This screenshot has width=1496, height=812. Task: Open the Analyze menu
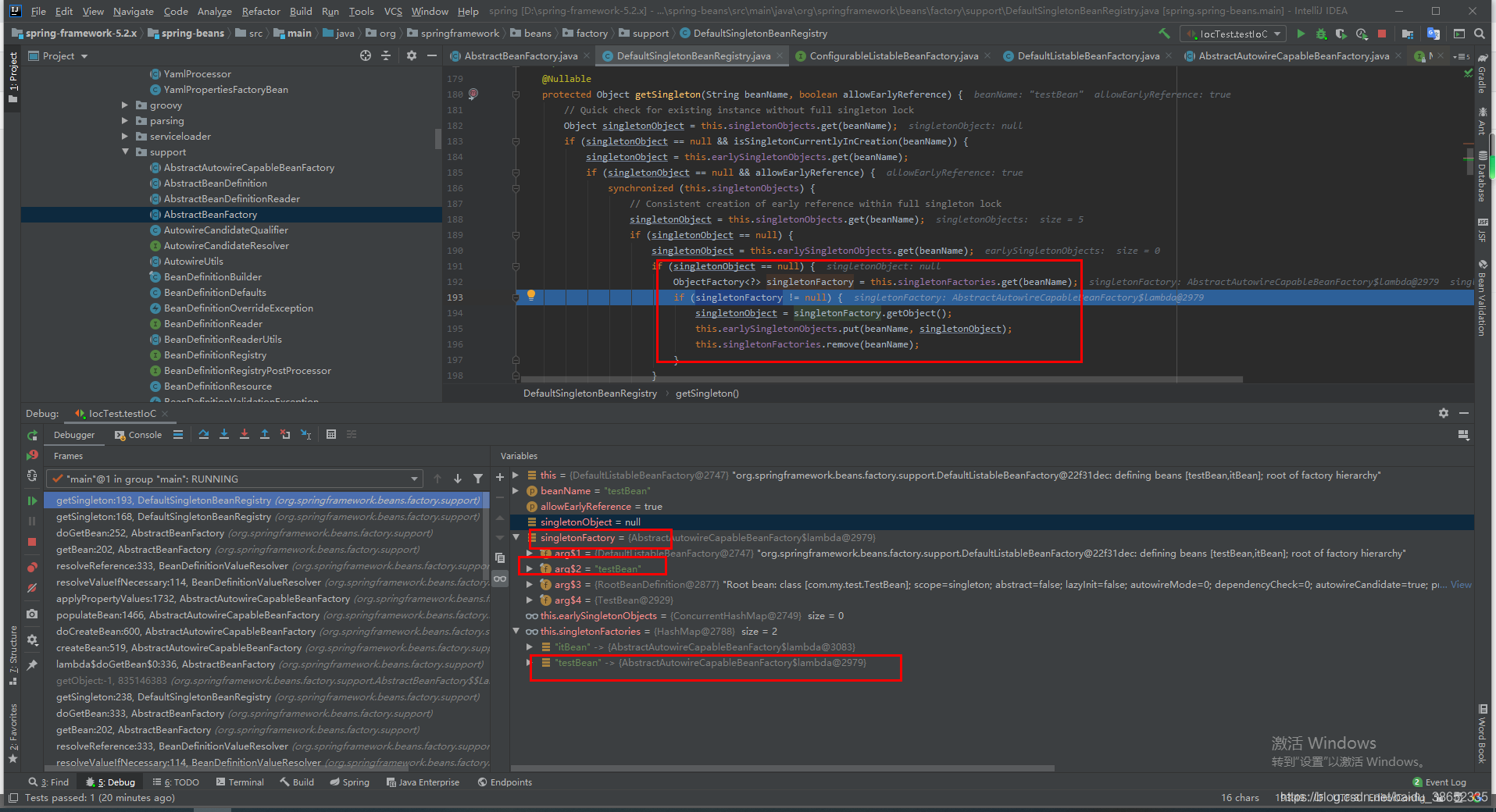214,11
